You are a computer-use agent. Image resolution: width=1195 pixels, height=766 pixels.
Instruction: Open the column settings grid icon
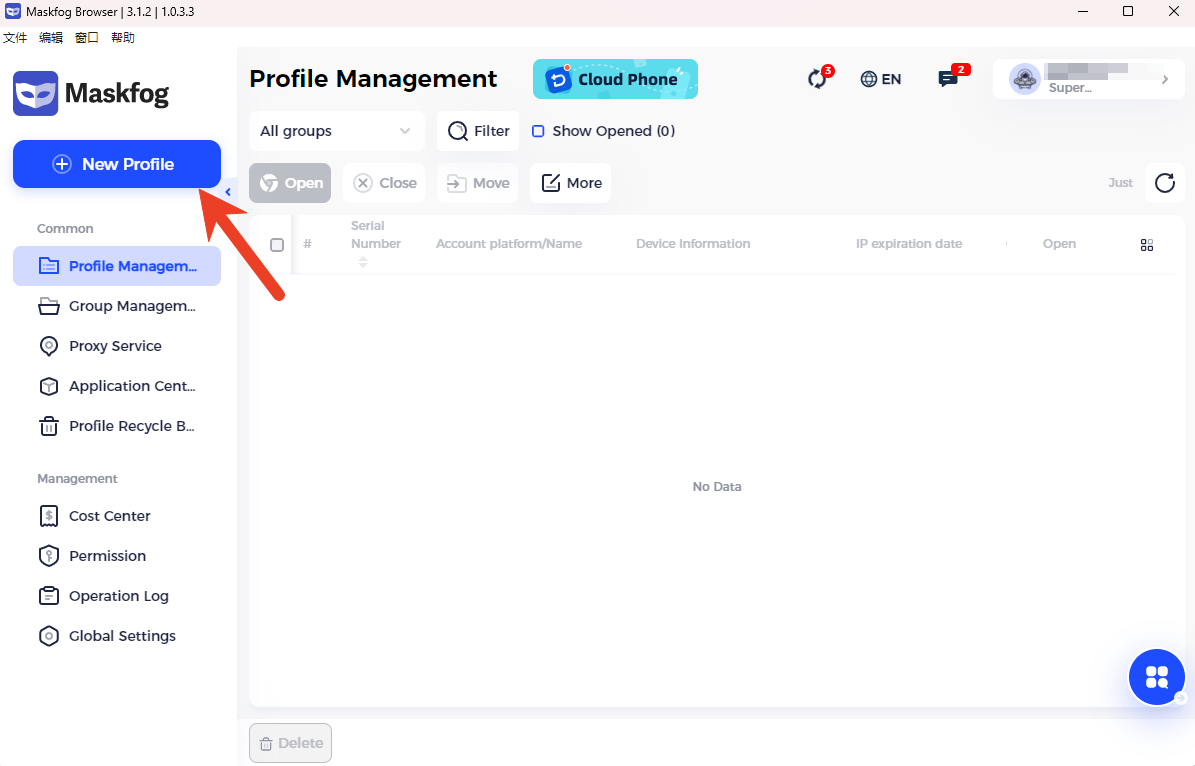1147,245
